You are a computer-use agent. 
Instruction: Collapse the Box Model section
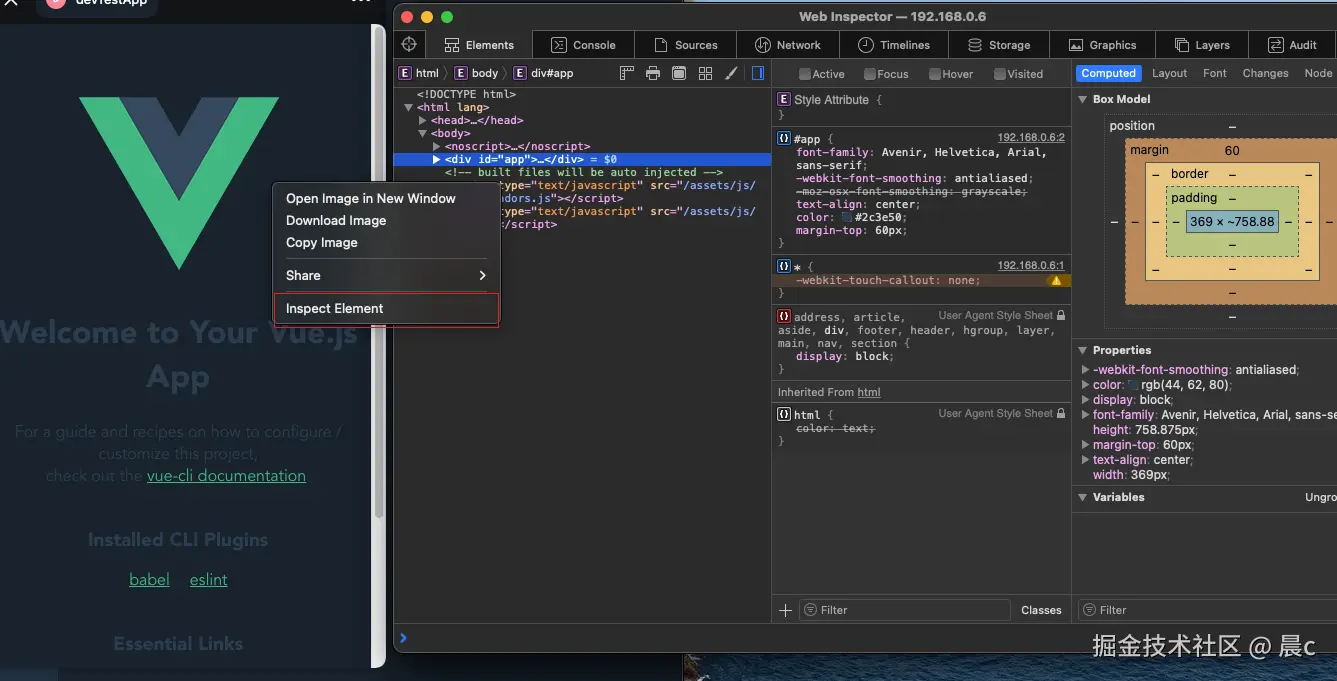[x=1083, y=100]
